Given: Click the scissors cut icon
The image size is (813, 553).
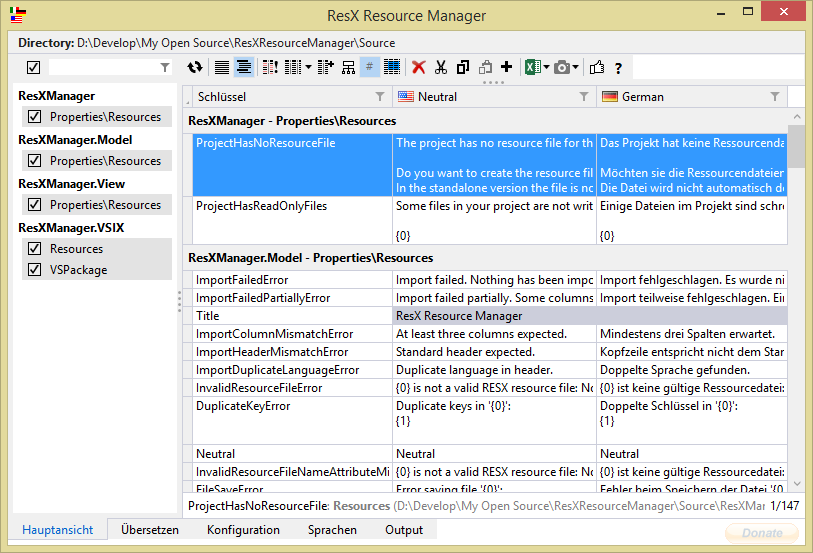Looking at the screenshot, I should (441, 67).
